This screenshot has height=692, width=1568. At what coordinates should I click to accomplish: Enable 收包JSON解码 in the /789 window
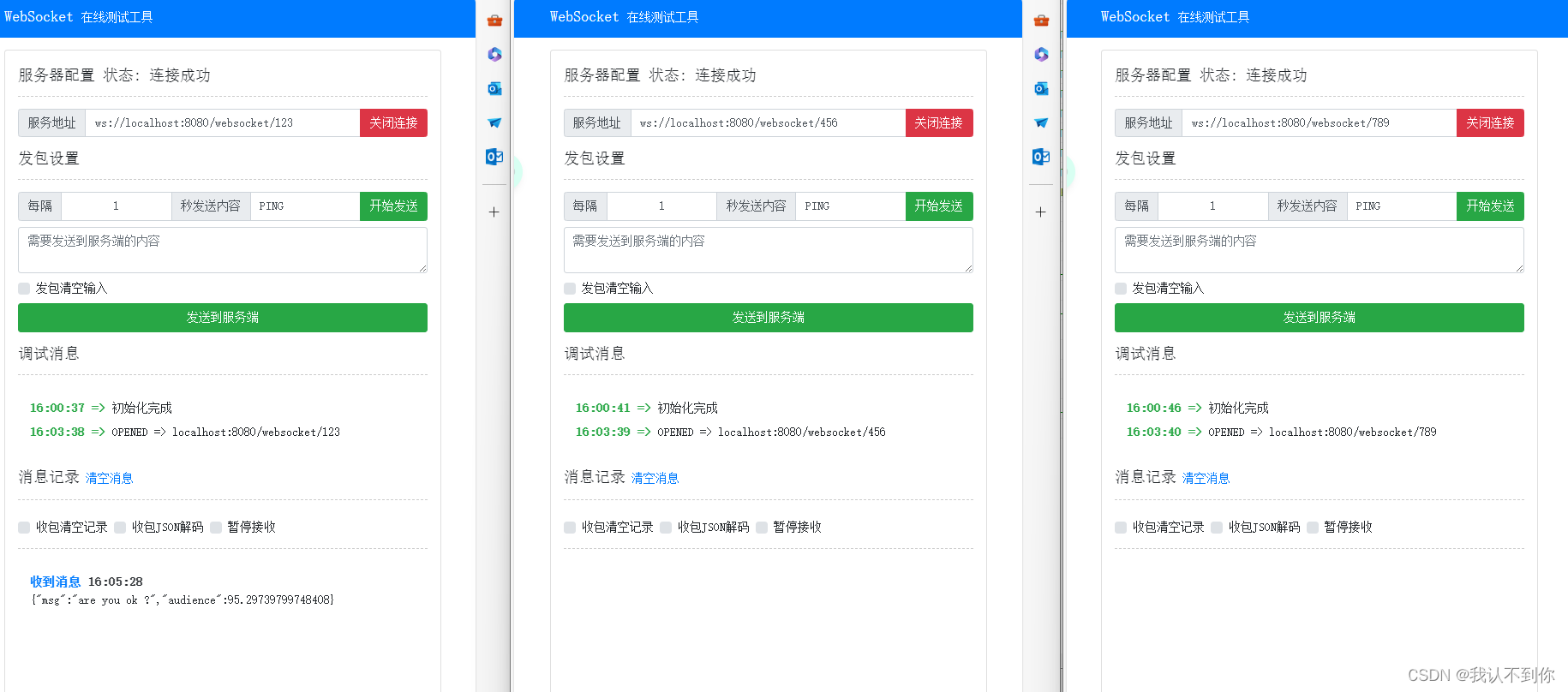(1217, 528)
